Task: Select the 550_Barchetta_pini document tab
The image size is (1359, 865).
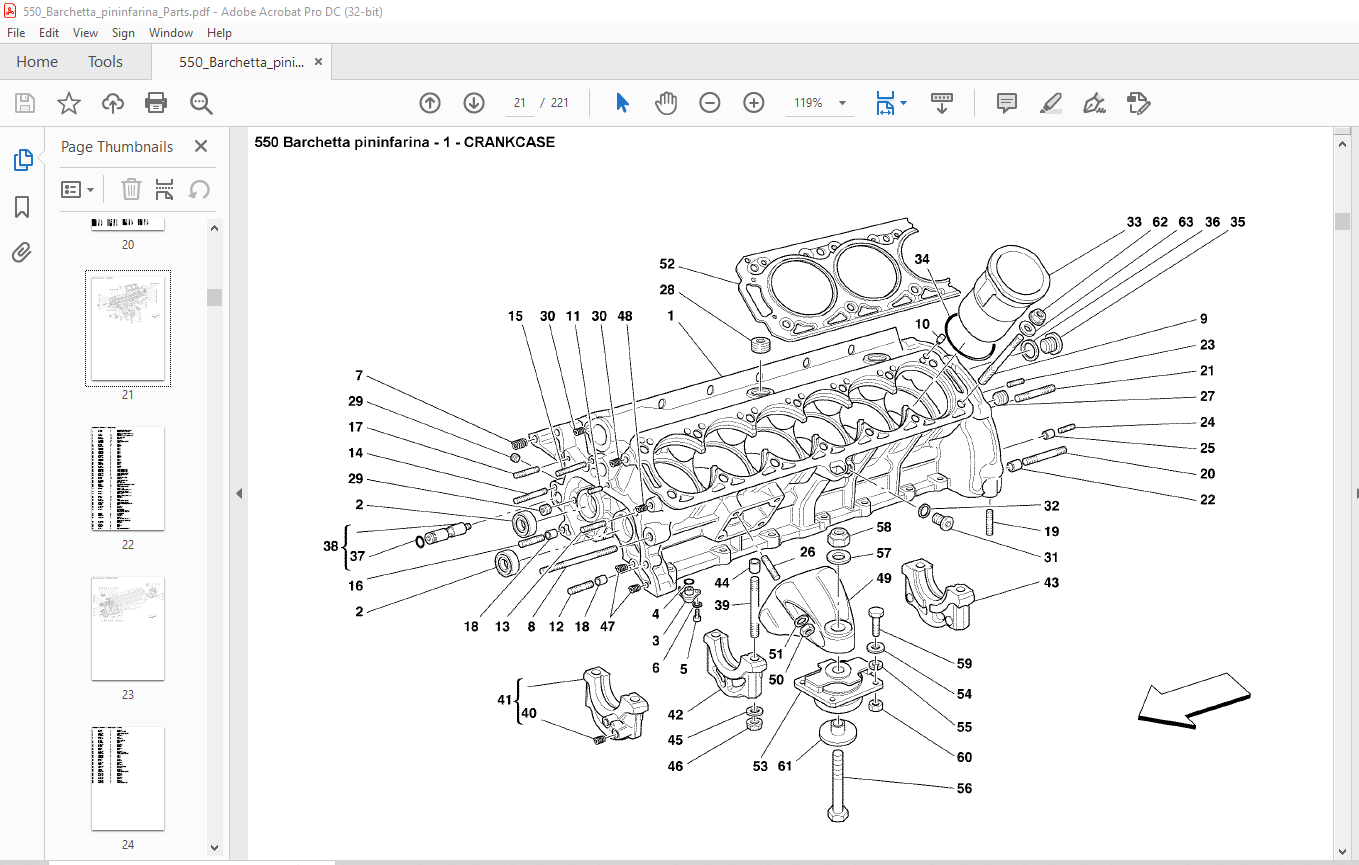Action: pyautogui.click(x=240, y=62)
